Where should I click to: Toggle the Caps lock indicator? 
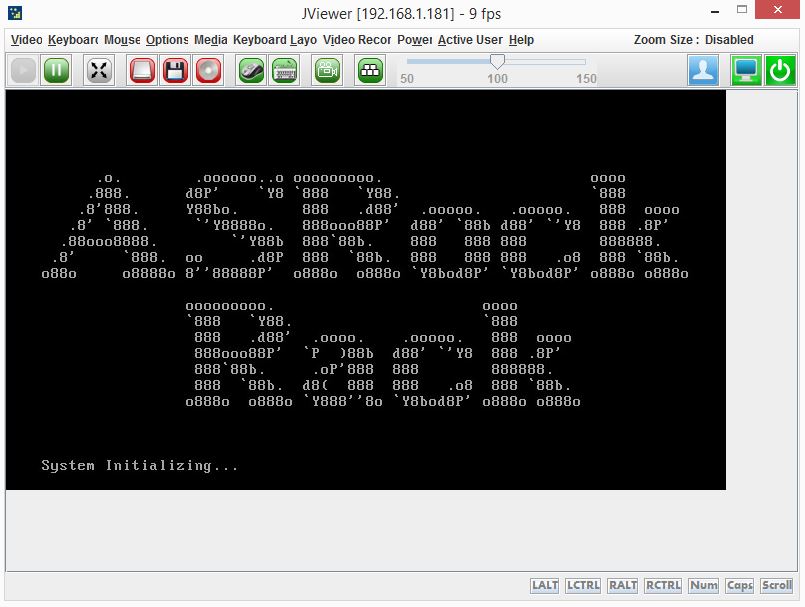740,586
